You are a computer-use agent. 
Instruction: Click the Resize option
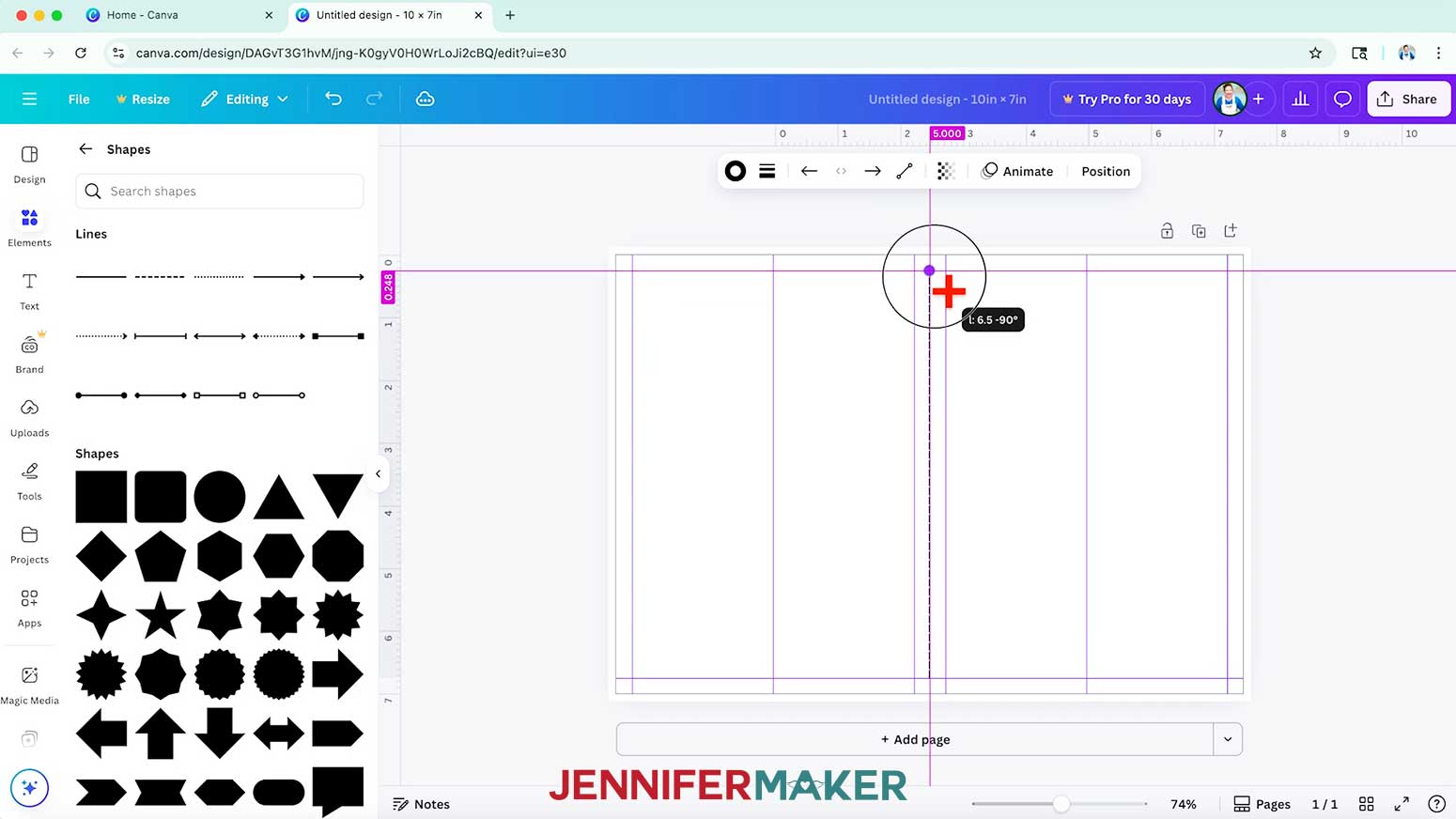coord(143,99)
